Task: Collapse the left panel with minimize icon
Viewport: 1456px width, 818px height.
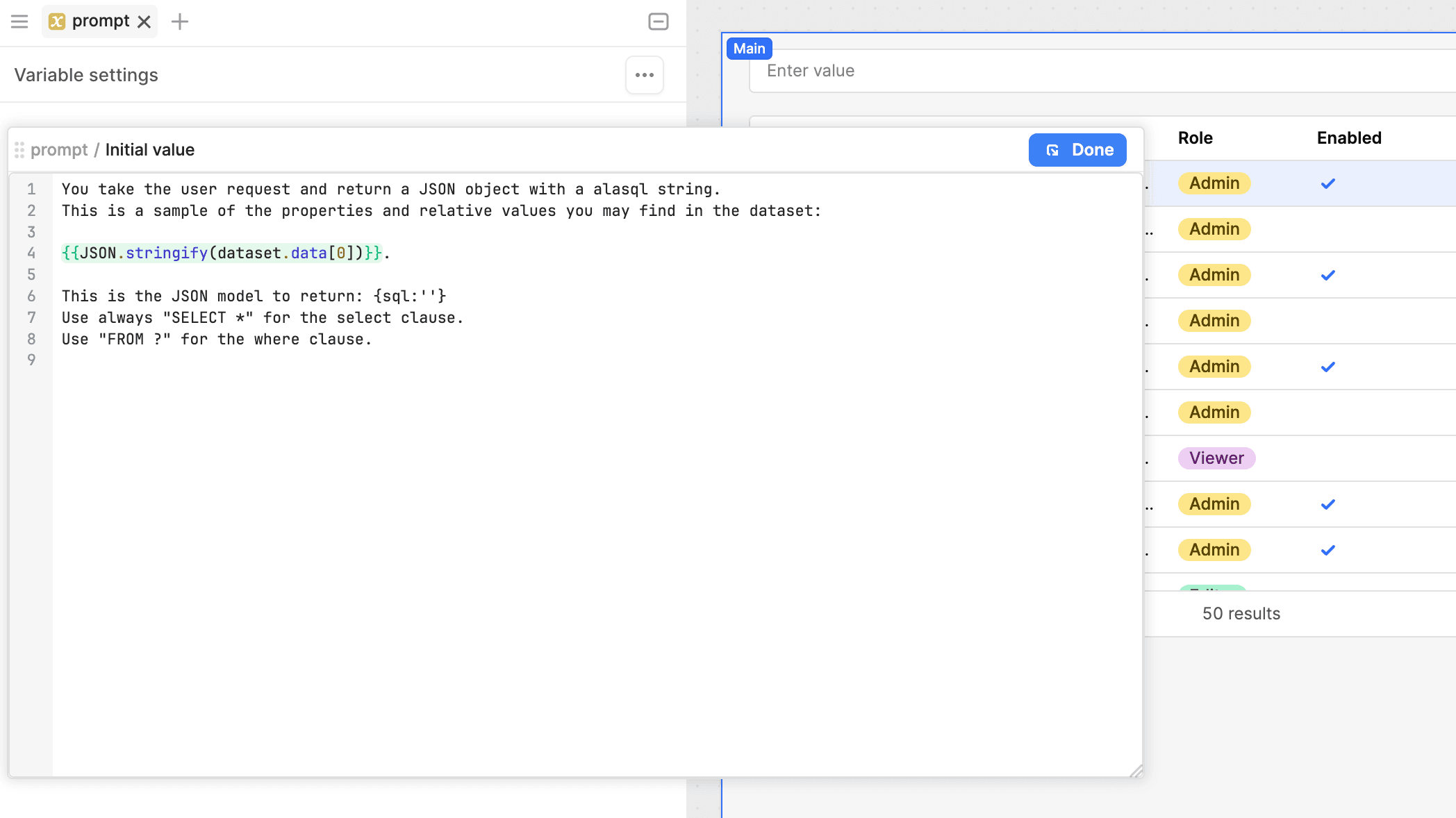Action: [658, 22]
